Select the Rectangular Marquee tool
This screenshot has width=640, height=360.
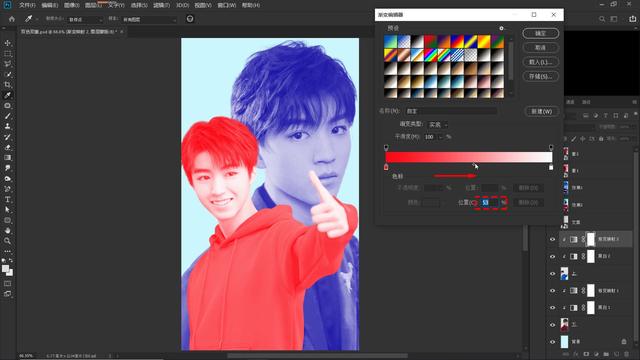(x=7, y=53)
